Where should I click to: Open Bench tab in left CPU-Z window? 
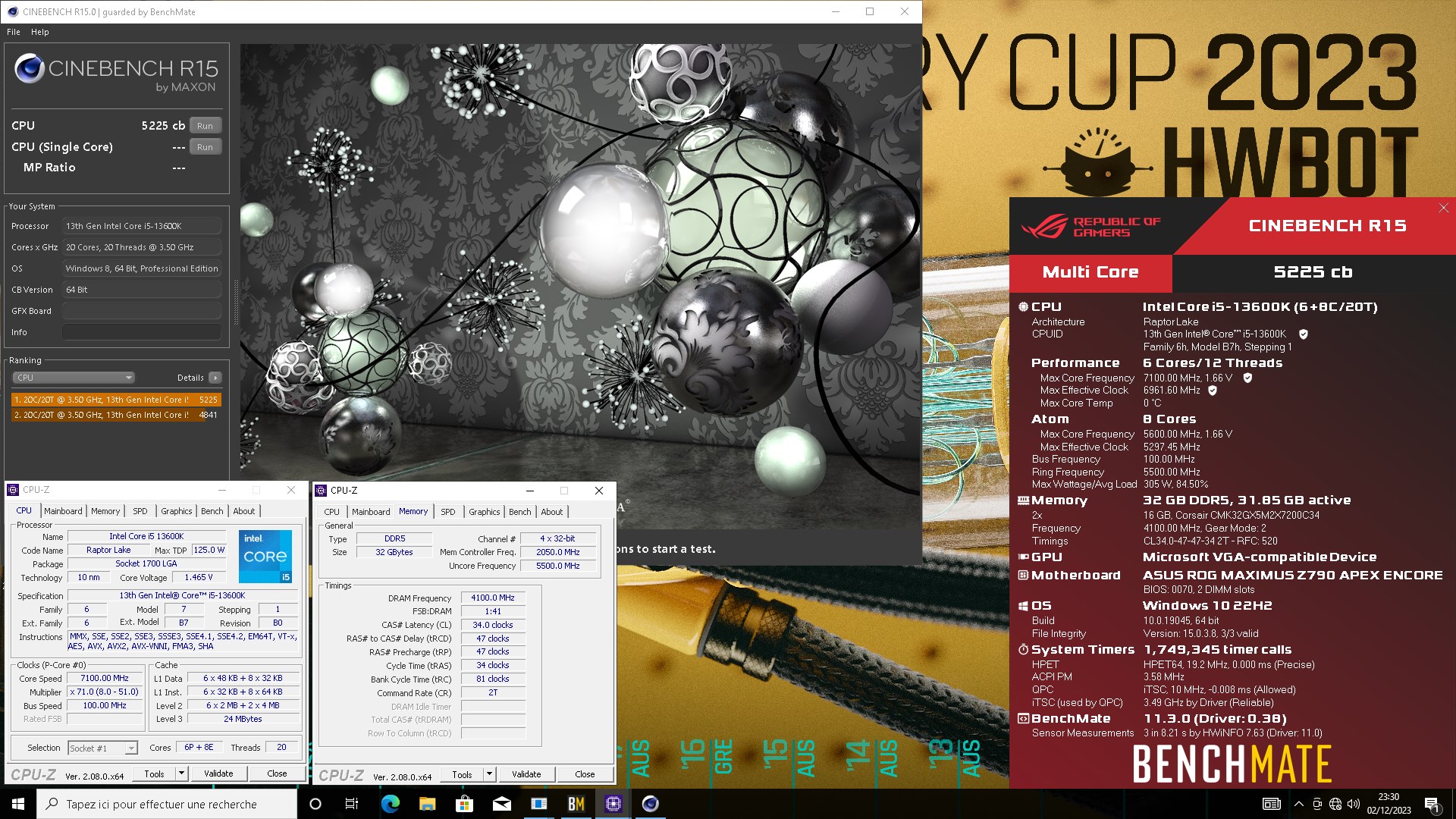point(212,511)
